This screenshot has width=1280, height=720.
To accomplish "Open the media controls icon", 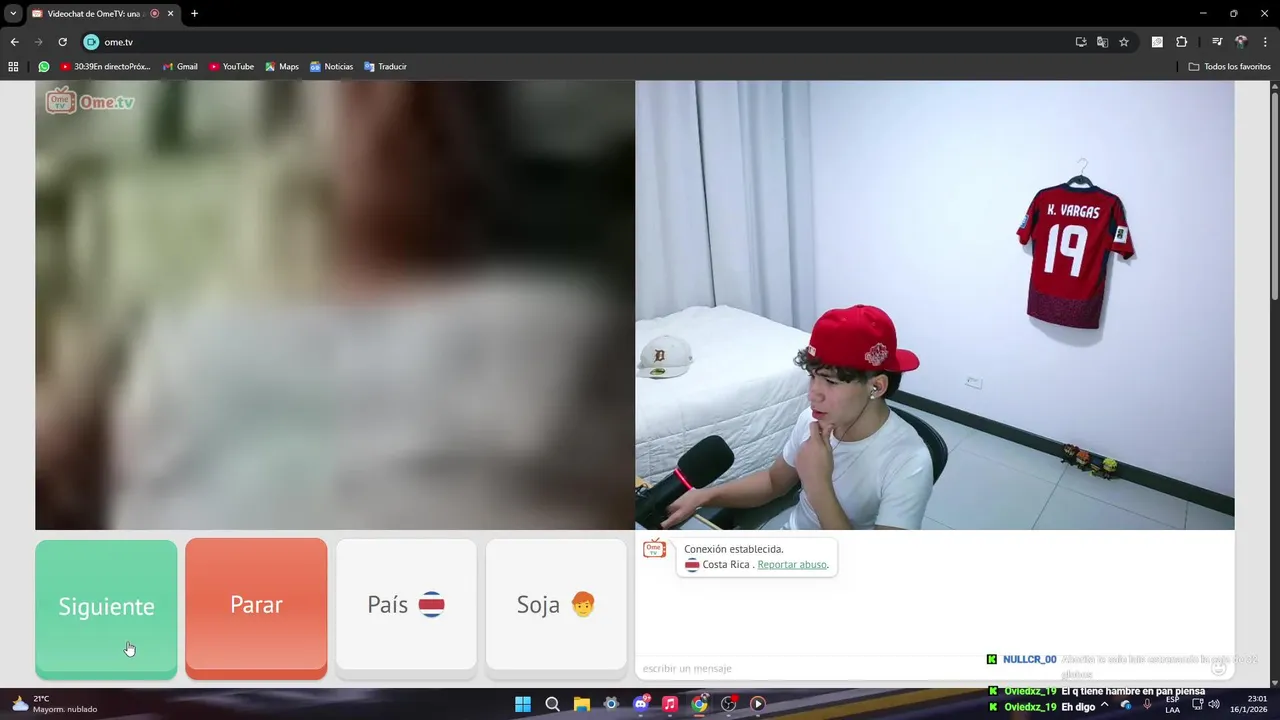I will coord(1217,42).
